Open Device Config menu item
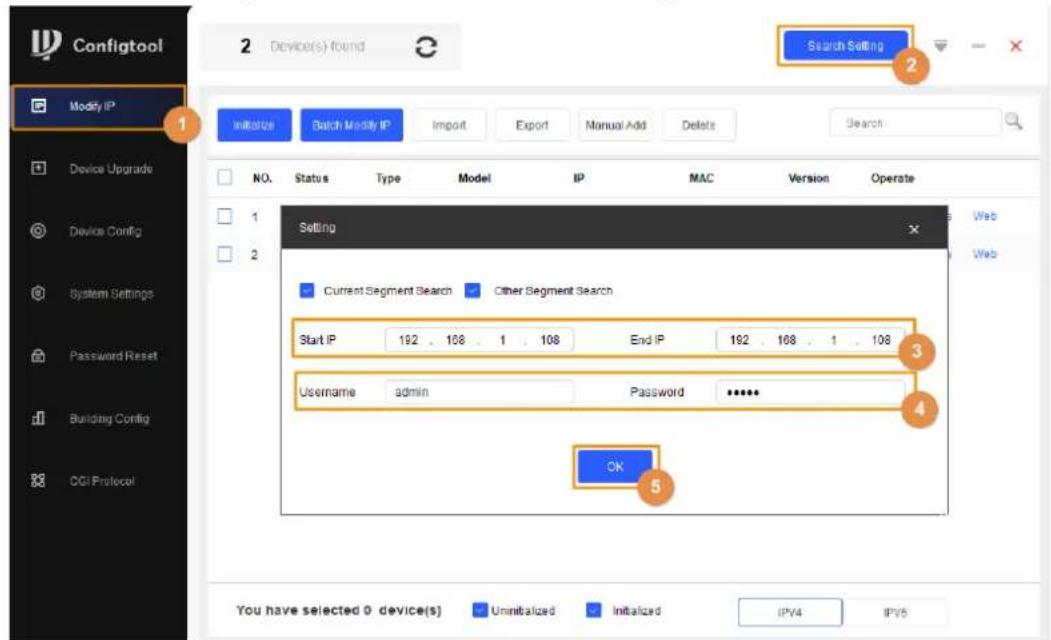 (x=105, y=231)
